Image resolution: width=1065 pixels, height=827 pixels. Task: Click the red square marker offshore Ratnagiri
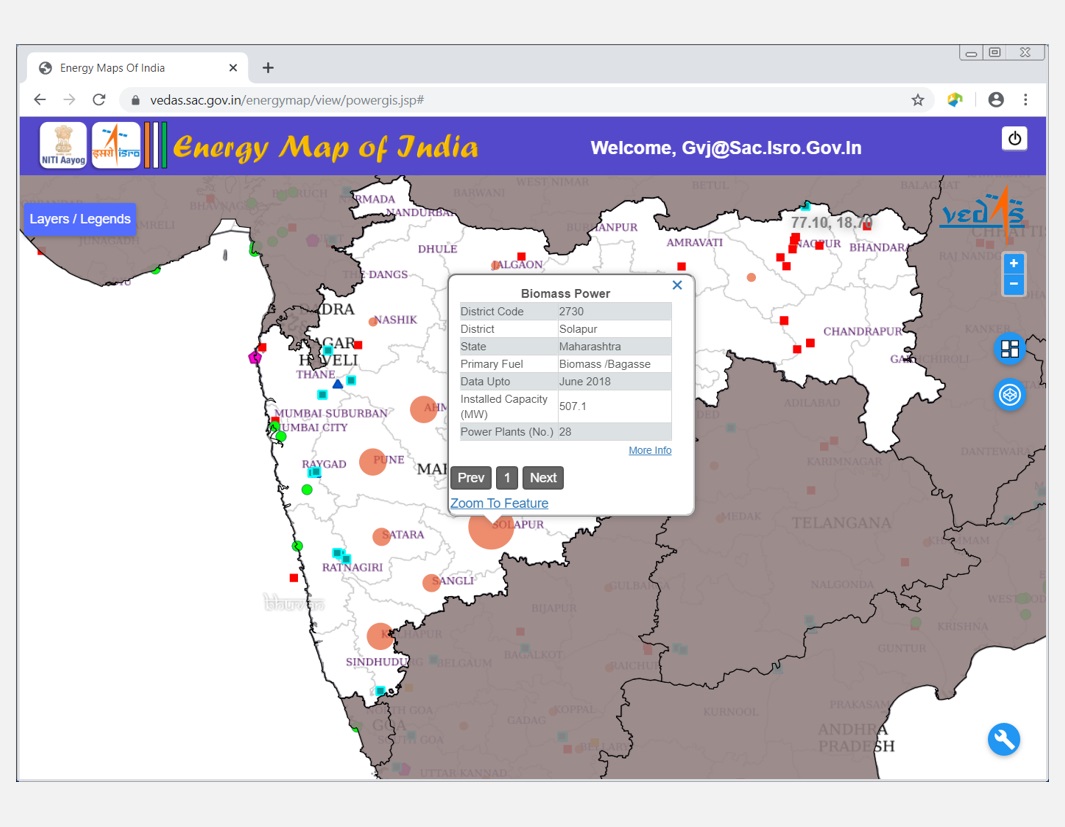coord(293,578)
